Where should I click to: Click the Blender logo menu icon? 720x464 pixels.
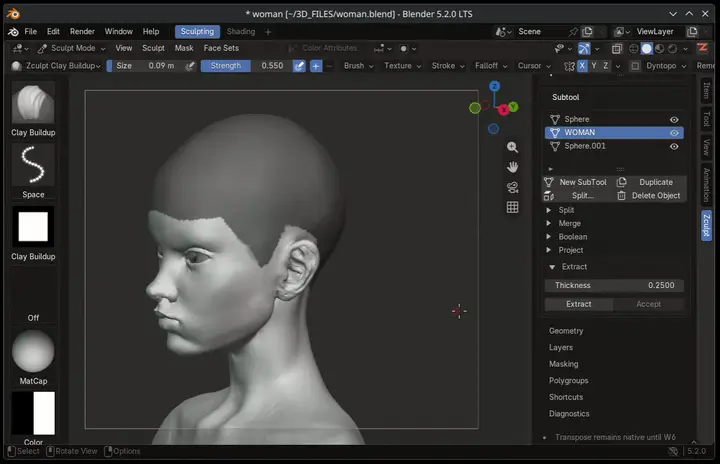[x=13, y=32]
